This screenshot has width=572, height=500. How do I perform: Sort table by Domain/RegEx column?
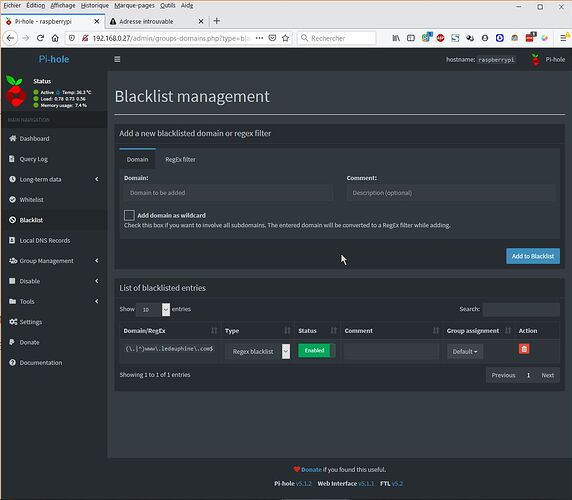(x=169, y=331)
